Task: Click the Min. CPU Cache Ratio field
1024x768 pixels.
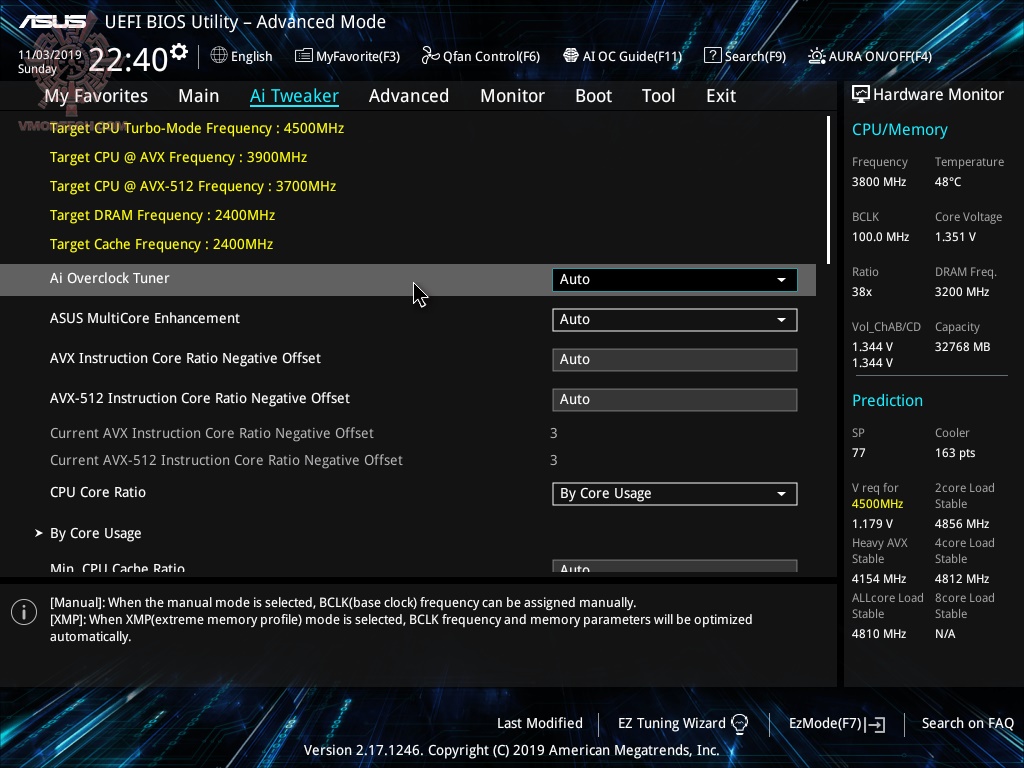Action: point(675,566)
